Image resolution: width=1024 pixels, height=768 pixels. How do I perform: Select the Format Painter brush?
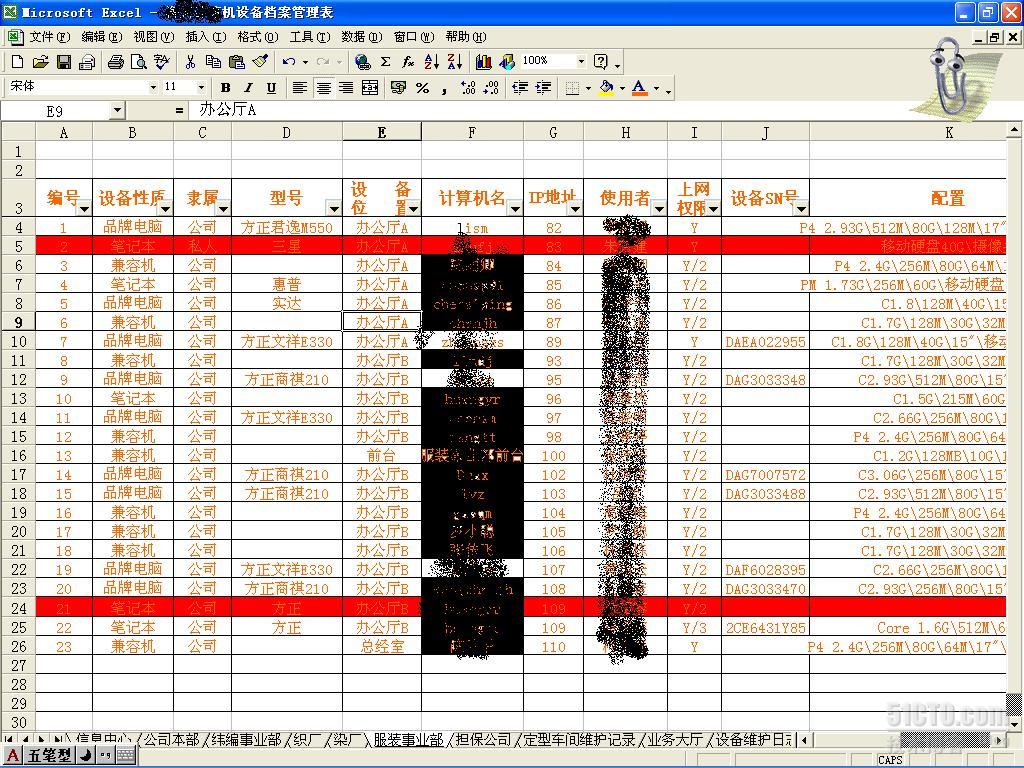(260, 62)
